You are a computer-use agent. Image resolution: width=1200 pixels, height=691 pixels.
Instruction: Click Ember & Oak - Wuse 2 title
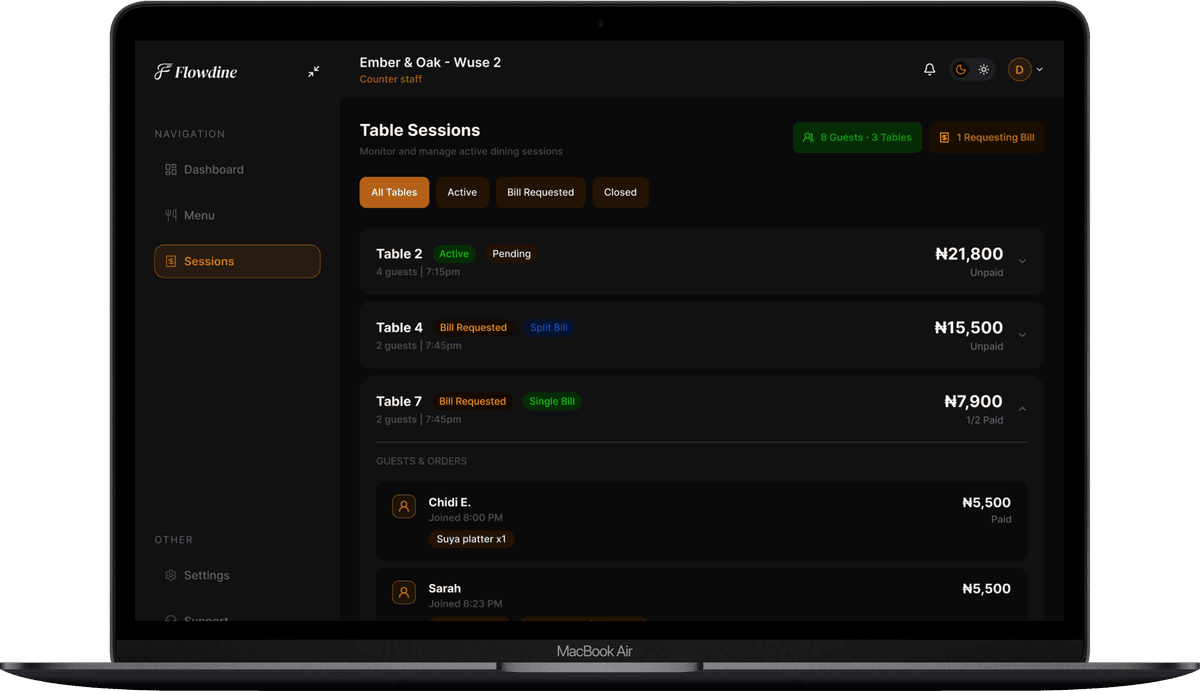tap(430, 62)
